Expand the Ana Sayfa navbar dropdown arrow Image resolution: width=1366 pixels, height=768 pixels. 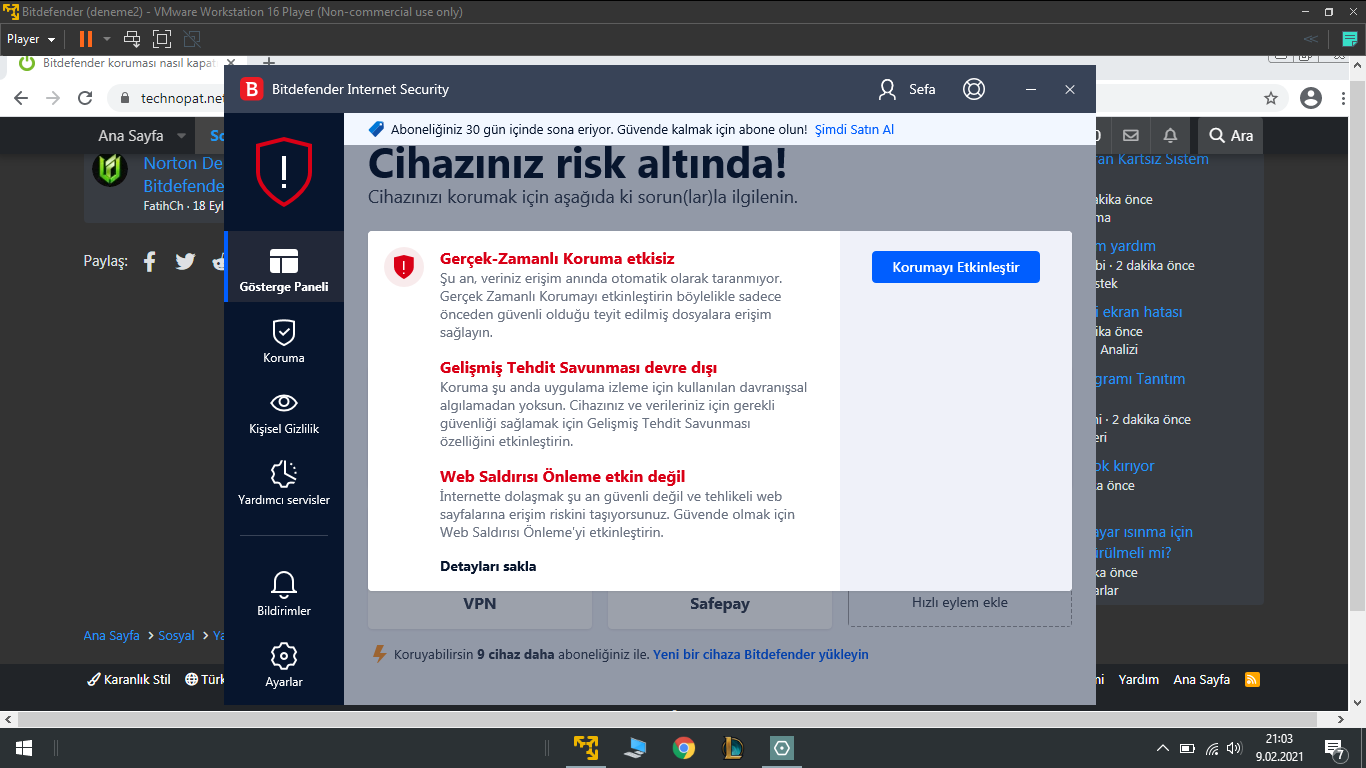coord(181,136)
